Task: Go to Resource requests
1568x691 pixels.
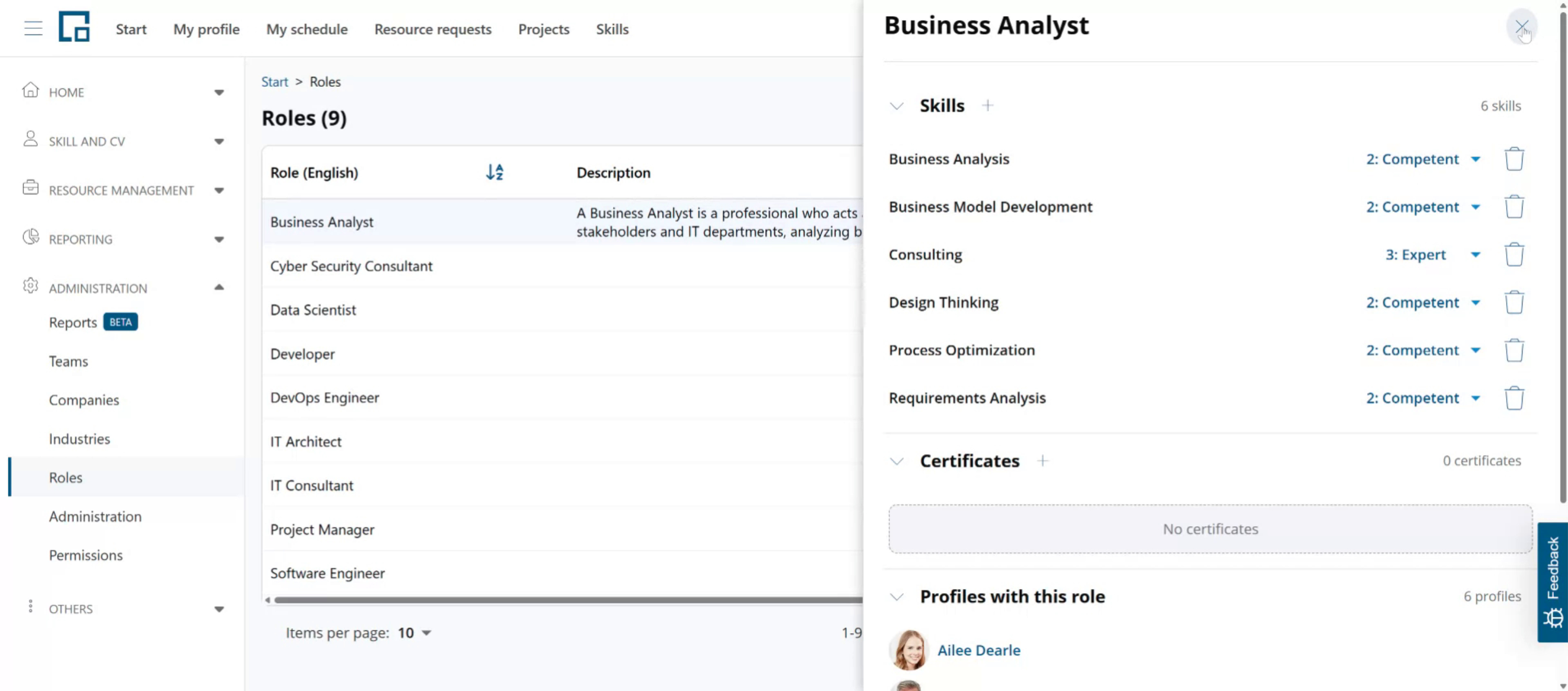Action: (433, 29)
